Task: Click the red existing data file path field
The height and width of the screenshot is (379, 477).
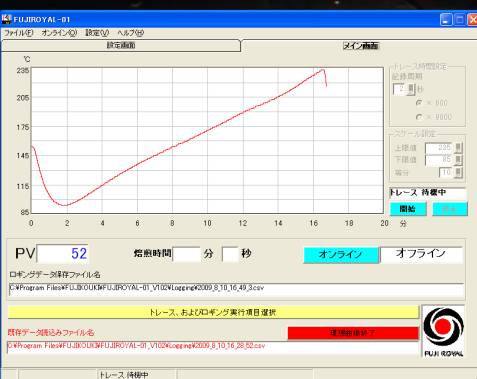Action: [213, 347]
